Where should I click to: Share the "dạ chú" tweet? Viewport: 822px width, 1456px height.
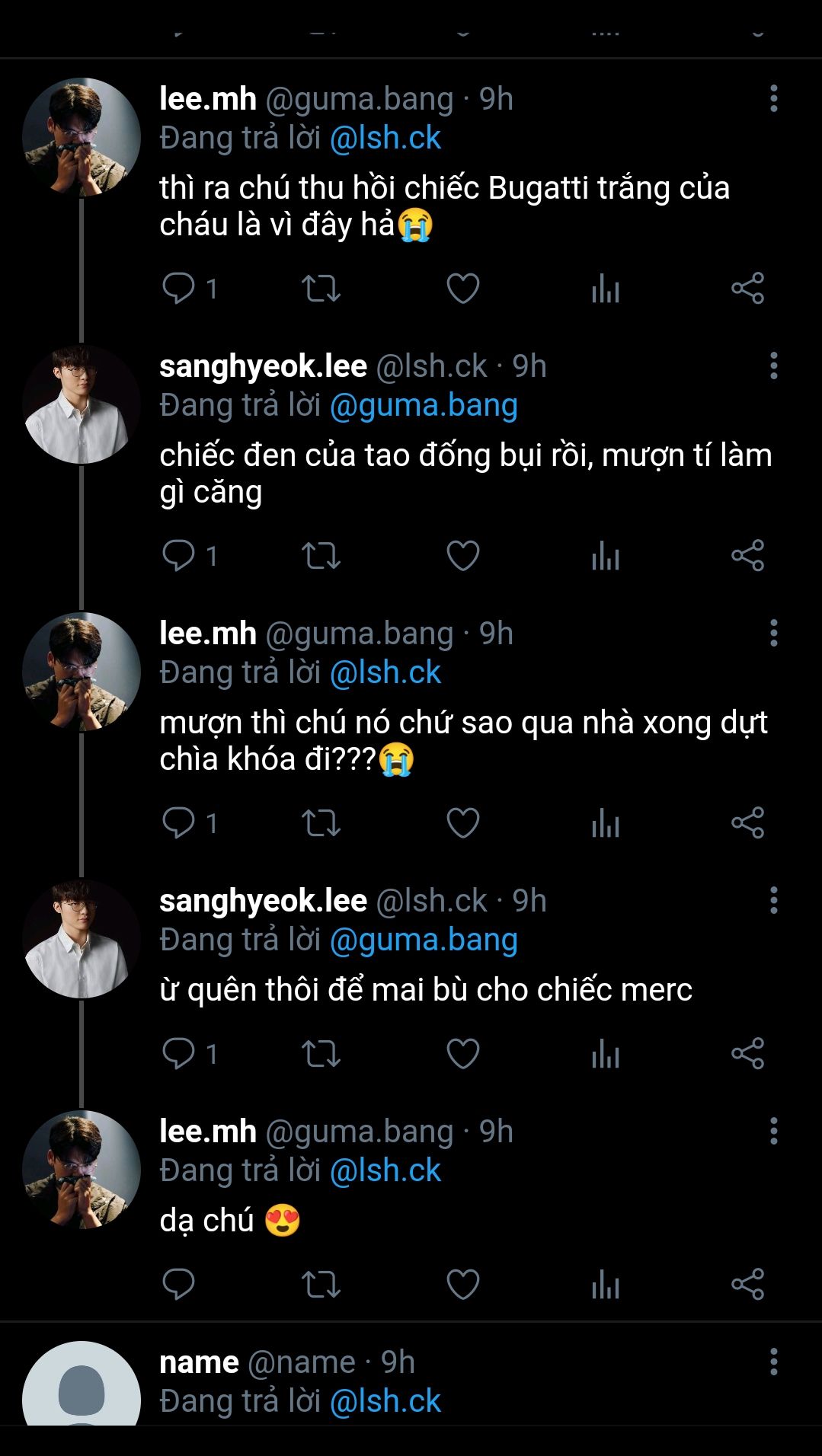click(x=747, y=1285)
